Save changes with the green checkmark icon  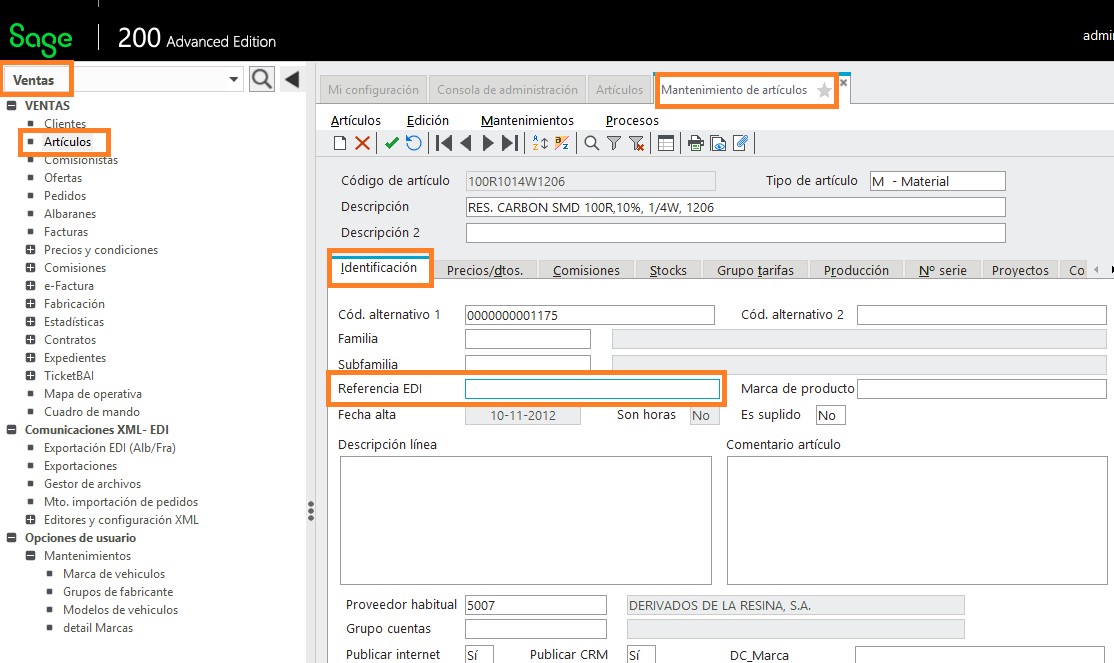[391, 144]
